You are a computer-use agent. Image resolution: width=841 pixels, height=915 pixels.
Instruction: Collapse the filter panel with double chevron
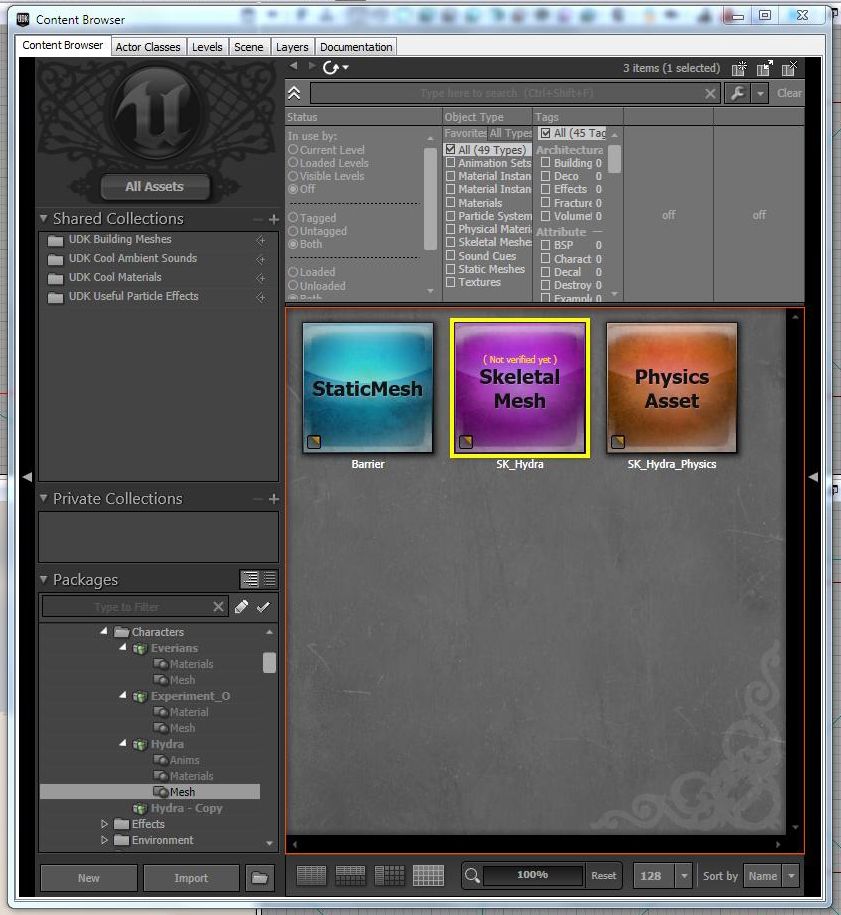tap(294, 93)
